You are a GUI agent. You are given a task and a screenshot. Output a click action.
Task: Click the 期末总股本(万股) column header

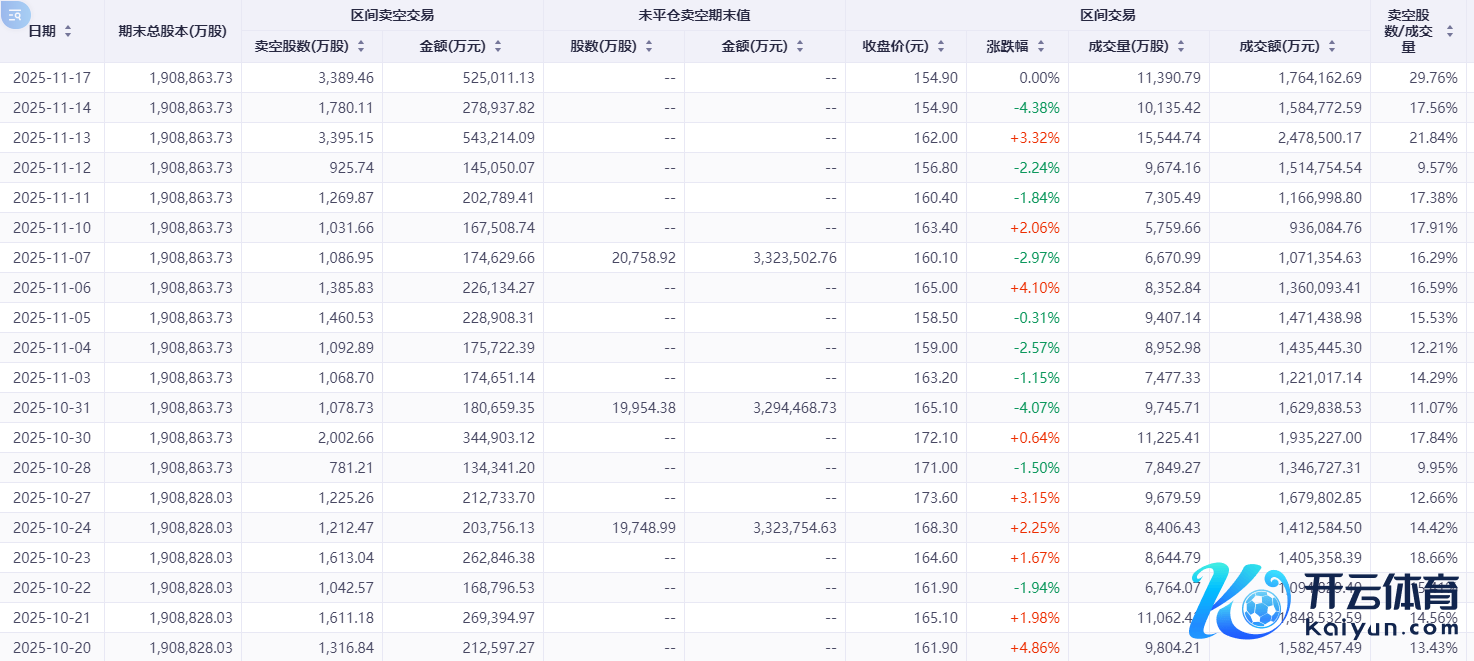pos(172,31)
